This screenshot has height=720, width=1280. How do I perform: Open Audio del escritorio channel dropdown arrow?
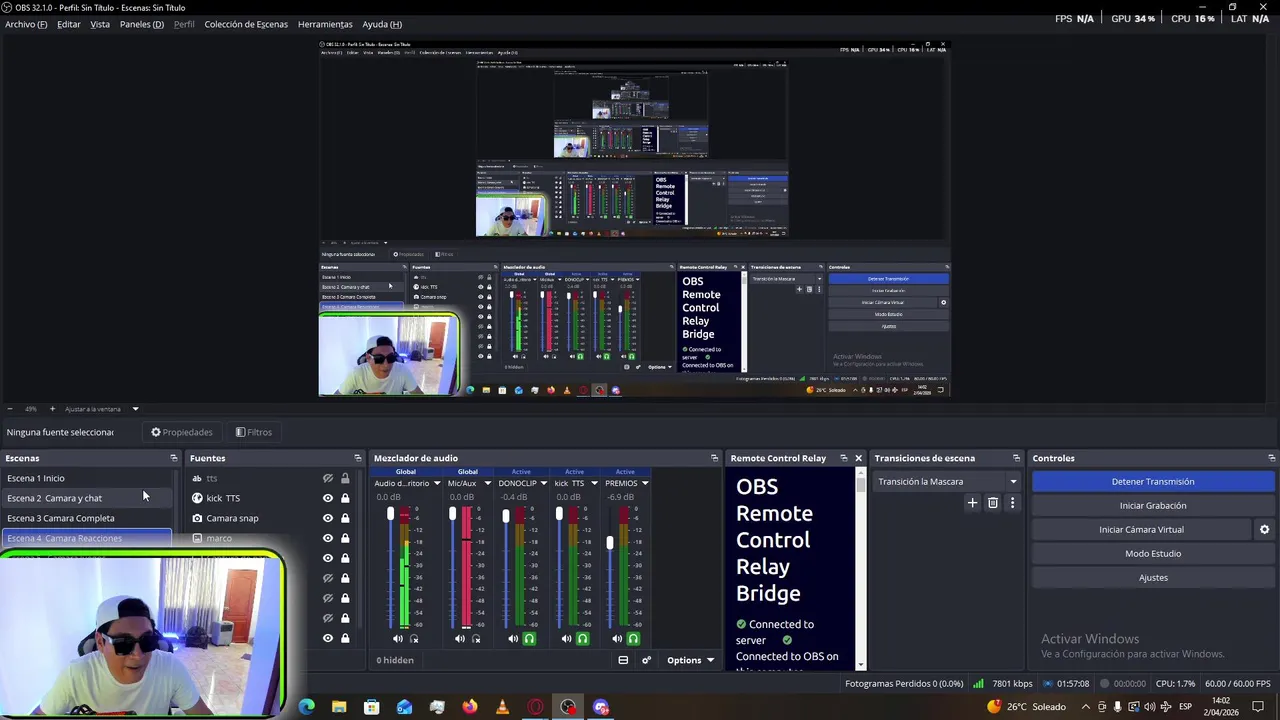point(437,484)
